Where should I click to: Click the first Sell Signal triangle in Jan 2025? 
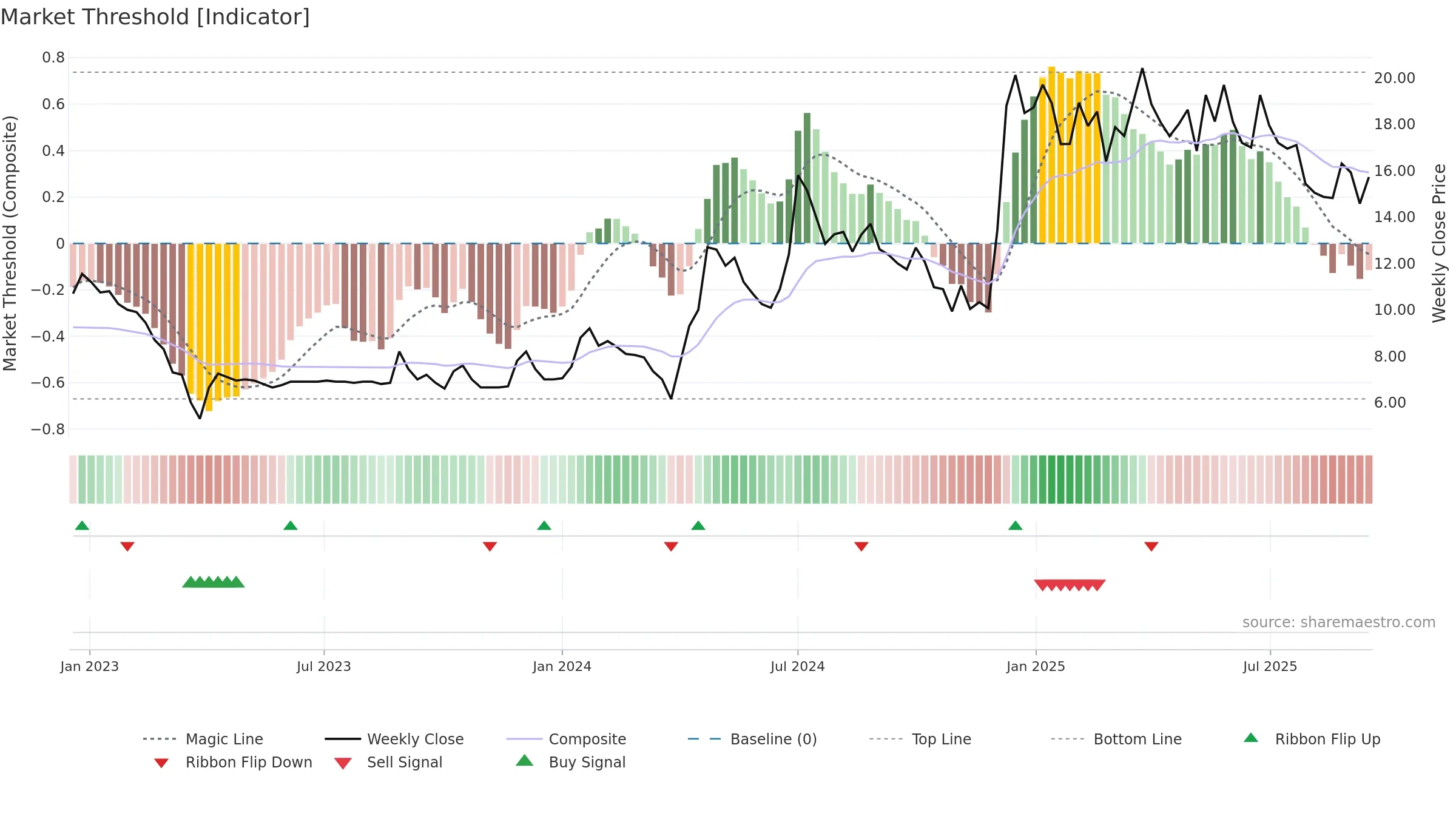[1042, 585]
